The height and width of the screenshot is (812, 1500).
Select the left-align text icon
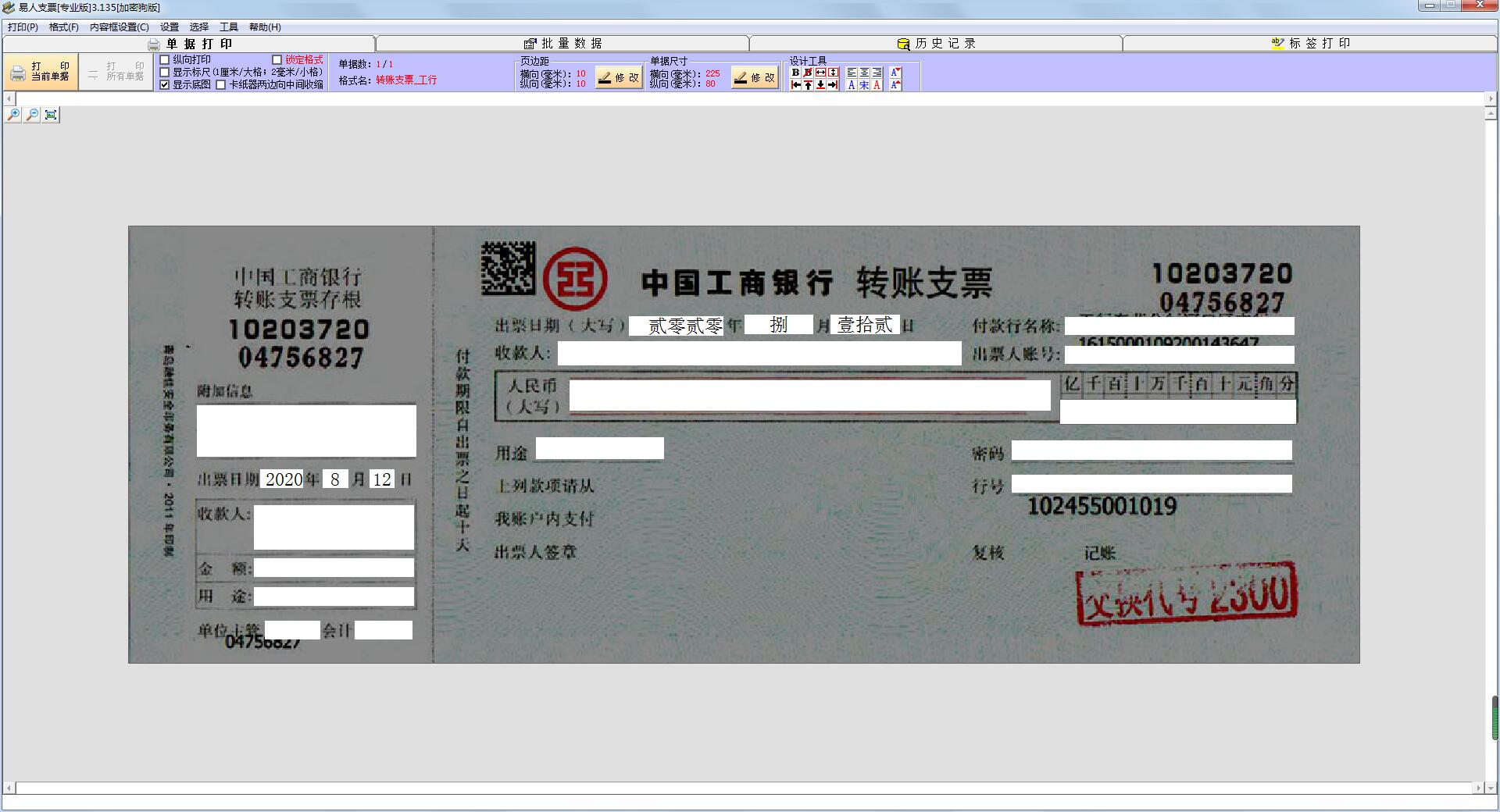pyautogui.click(x=852, y=73)
